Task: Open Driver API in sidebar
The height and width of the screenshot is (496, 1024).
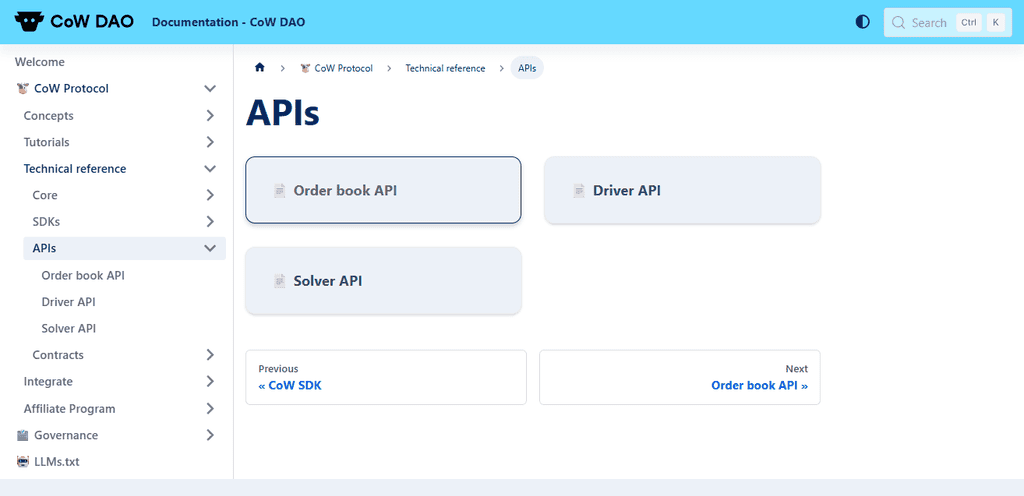Action: [69, 302]
